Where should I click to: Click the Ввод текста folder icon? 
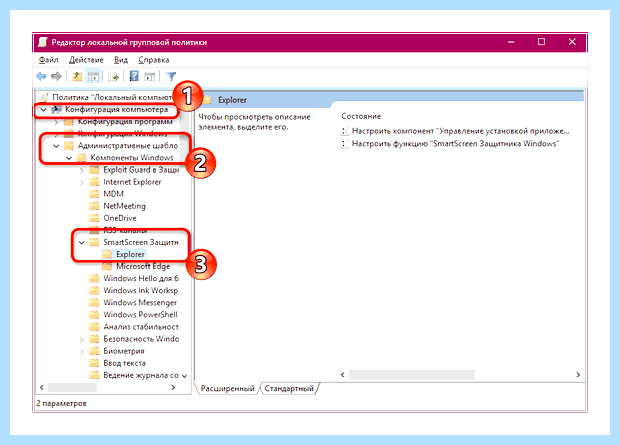click(x=94, y=363)
